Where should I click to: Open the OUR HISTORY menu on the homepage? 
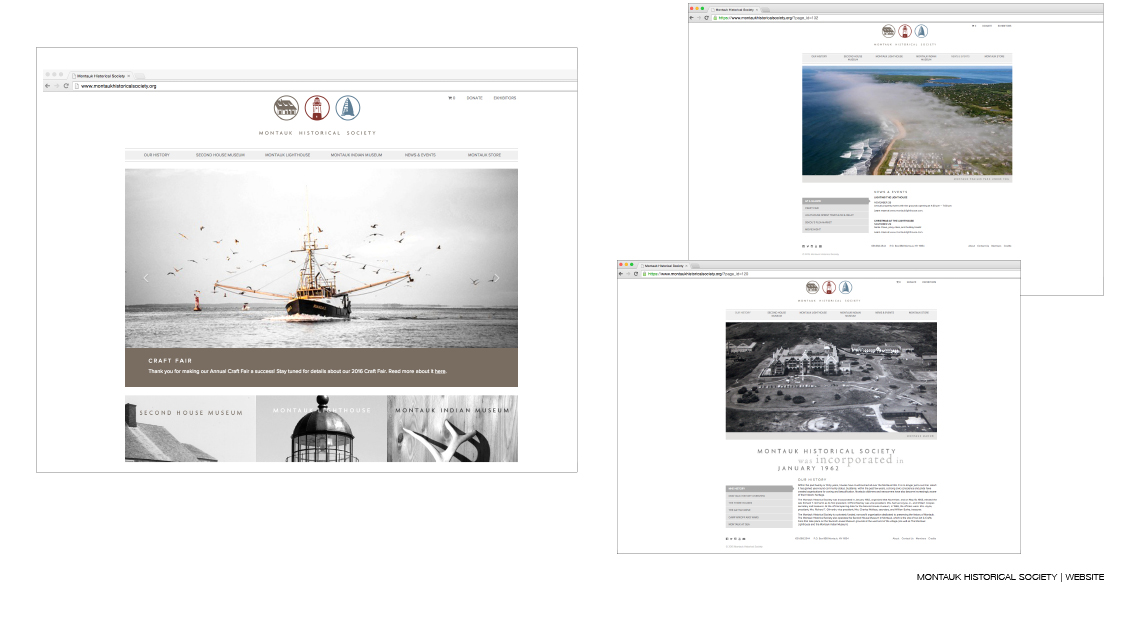coord(156,155)
